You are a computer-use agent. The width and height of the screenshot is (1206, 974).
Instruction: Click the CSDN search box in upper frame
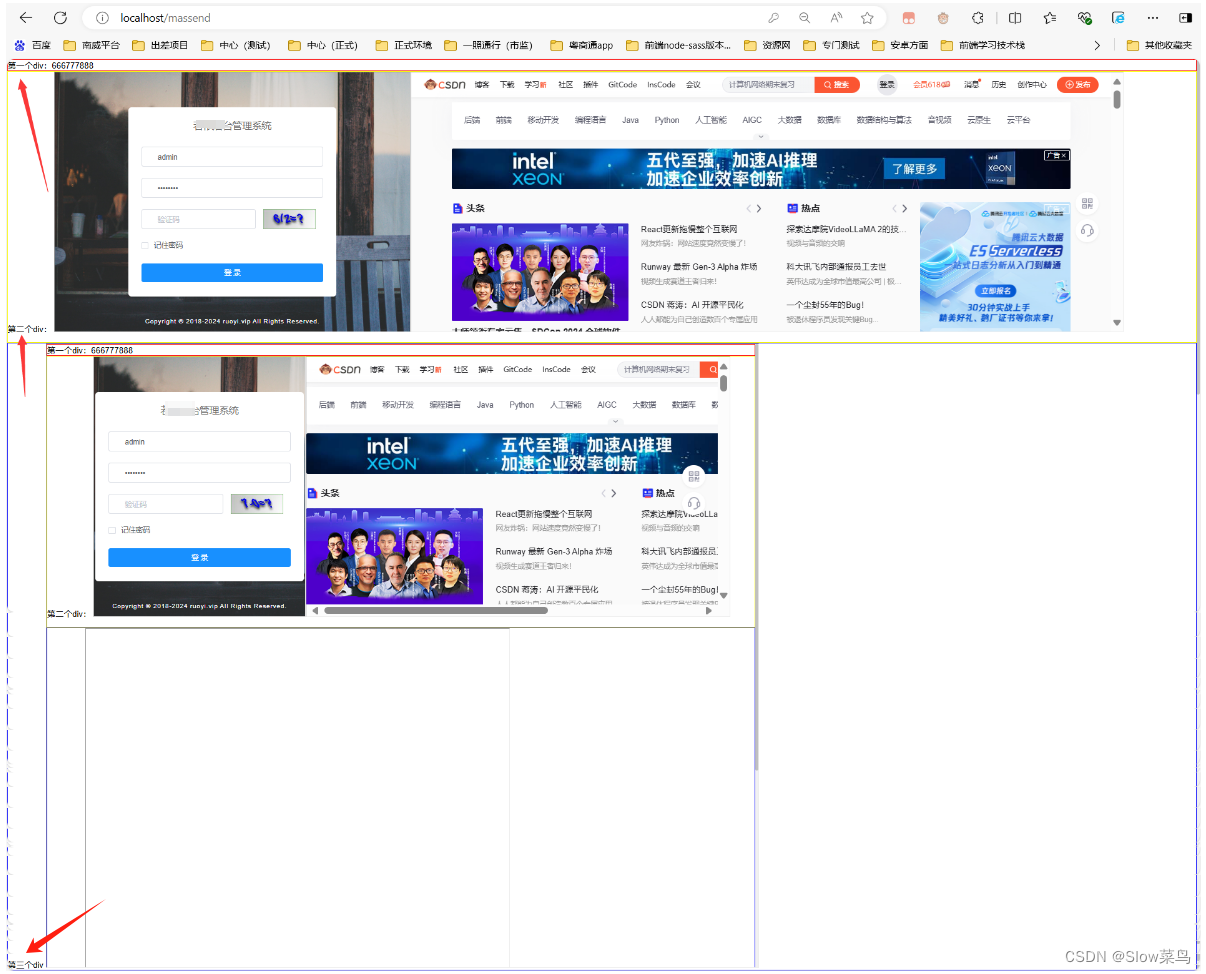pos(768,85)
